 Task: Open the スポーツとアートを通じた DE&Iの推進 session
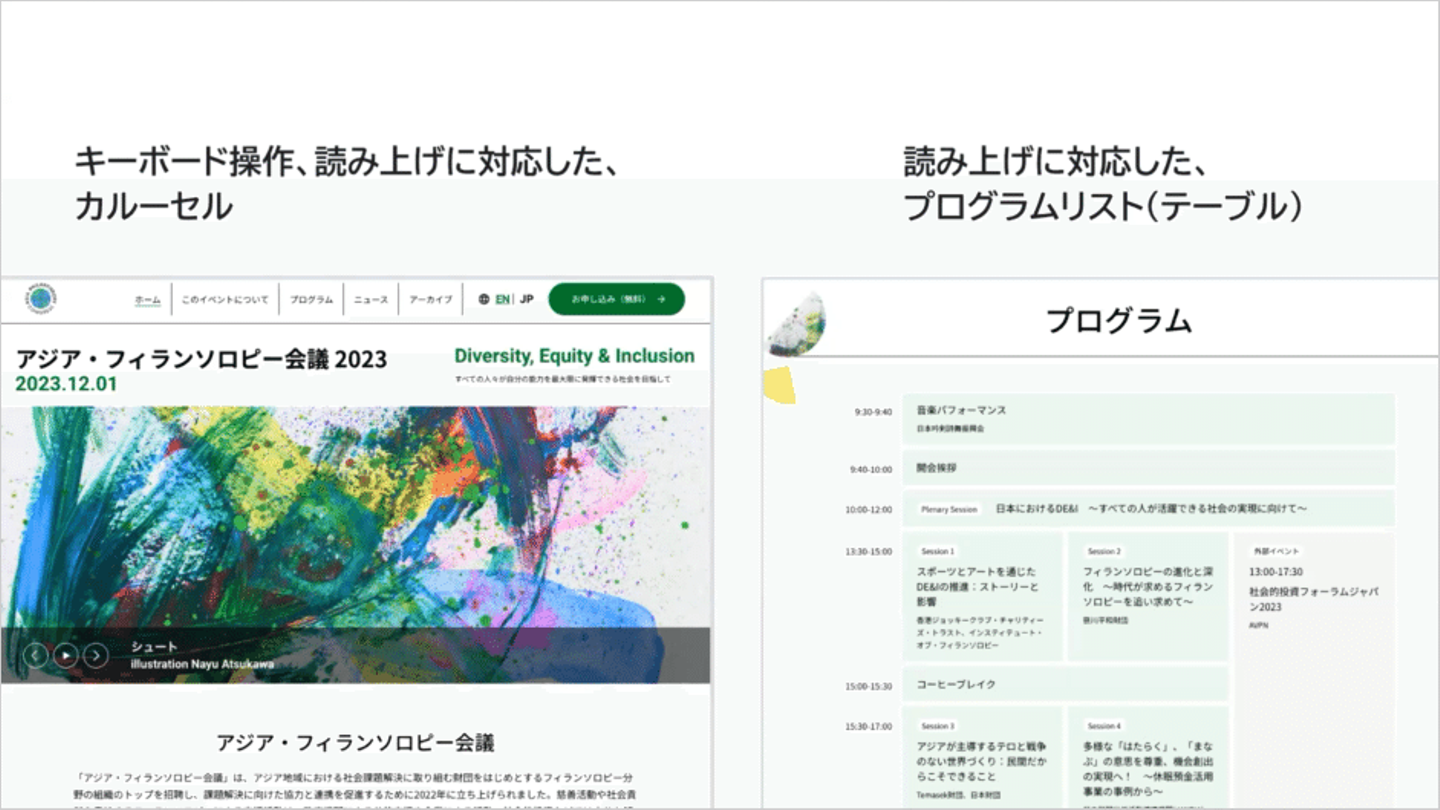coord(978,587)
